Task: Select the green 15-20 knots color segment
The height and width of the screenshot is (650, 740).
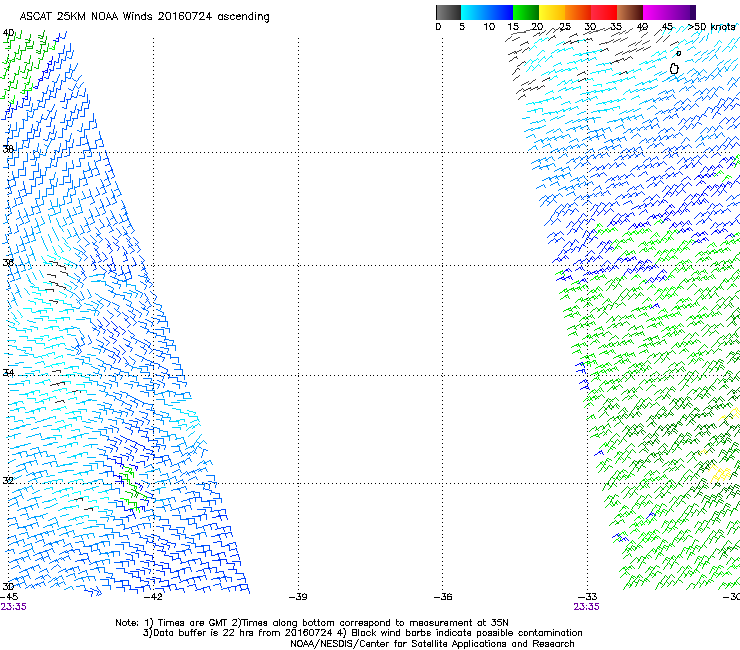Action: 526,12
